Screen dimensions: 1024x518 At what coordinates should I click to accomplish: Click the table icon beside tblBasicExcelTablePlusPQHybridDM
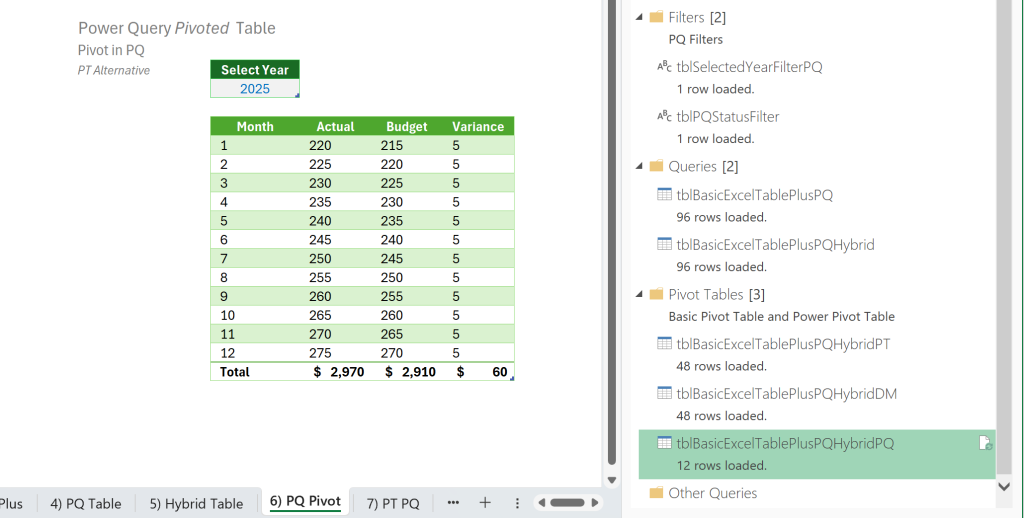[664, 393]
